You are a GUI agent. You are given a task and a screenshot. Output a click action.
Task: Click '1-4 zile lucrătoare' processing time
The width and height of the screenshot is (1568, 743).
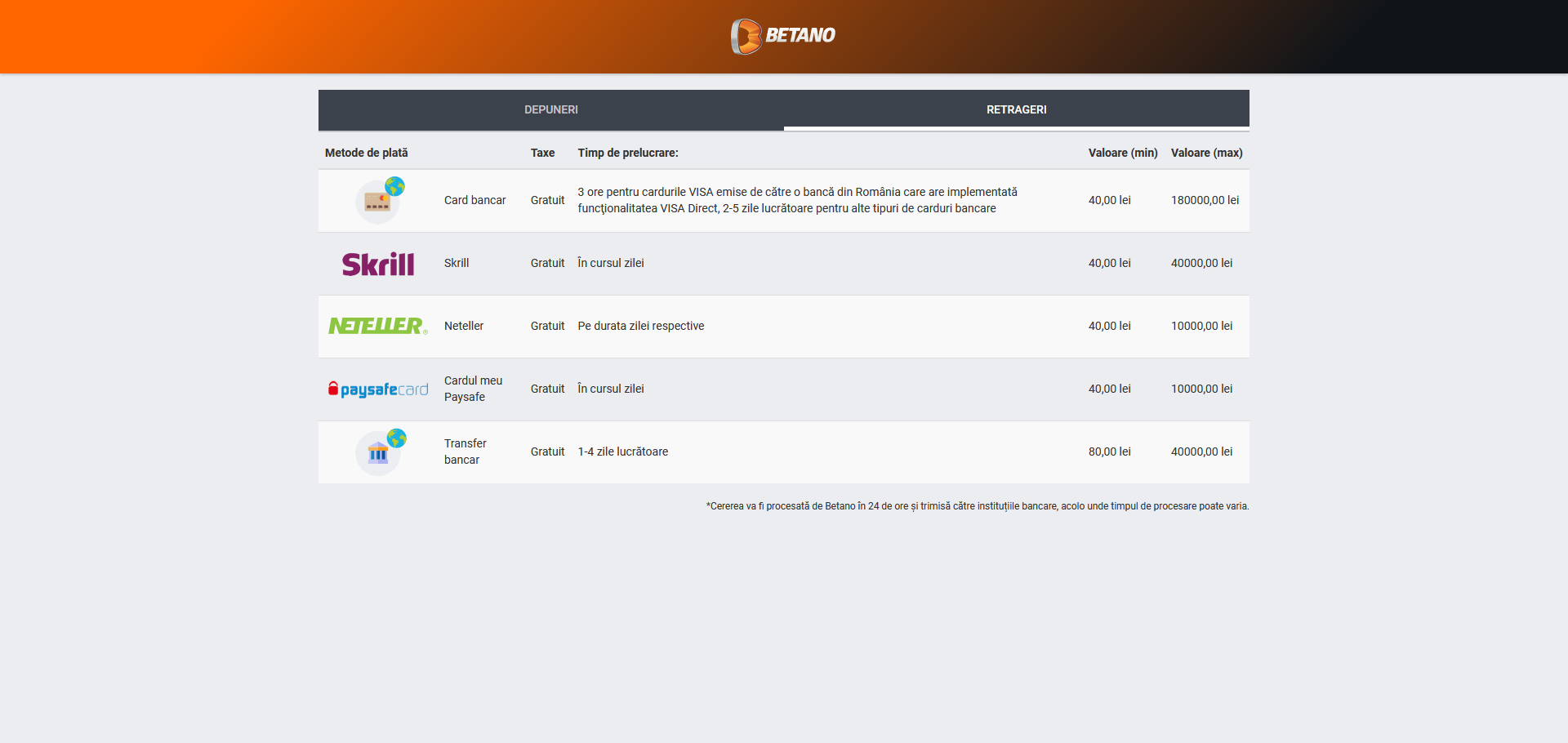tap(623, 452)
